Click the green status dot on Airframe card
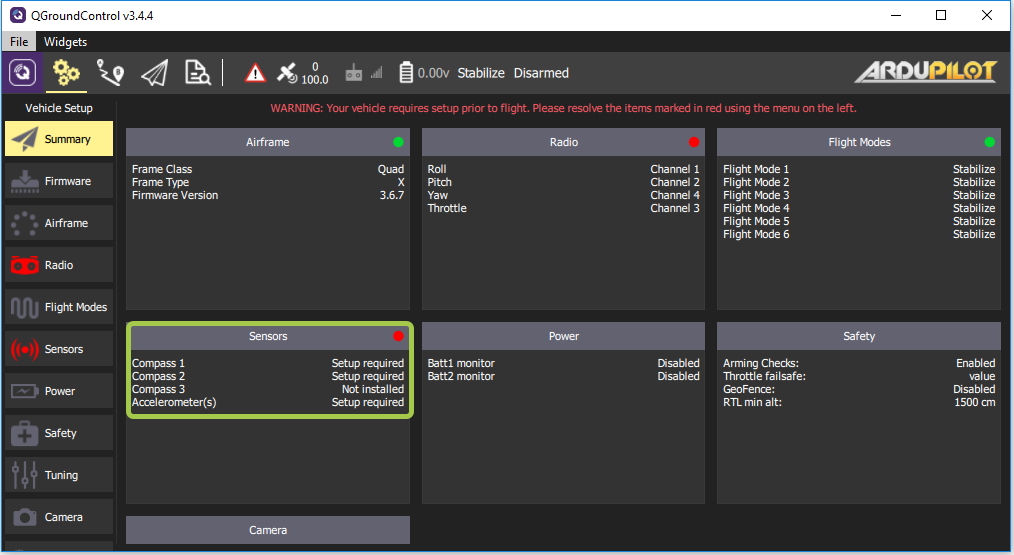This screenshot has height=555, width=1014. click(398, 142)
